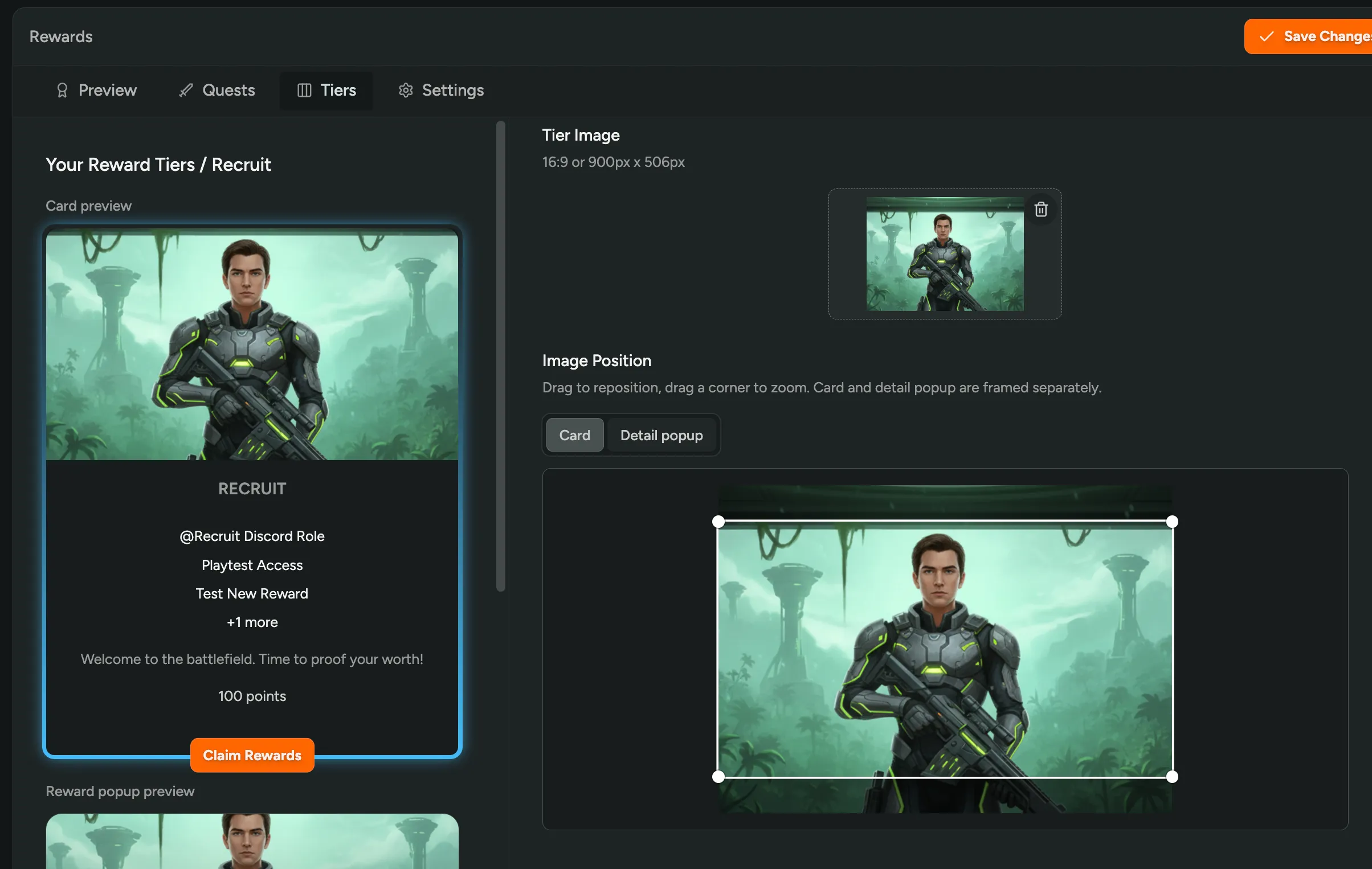The height and width of the screenshot is (869, 1372).
Task: Click the uploaded tier image thumbnail
Action: (945, 254)
